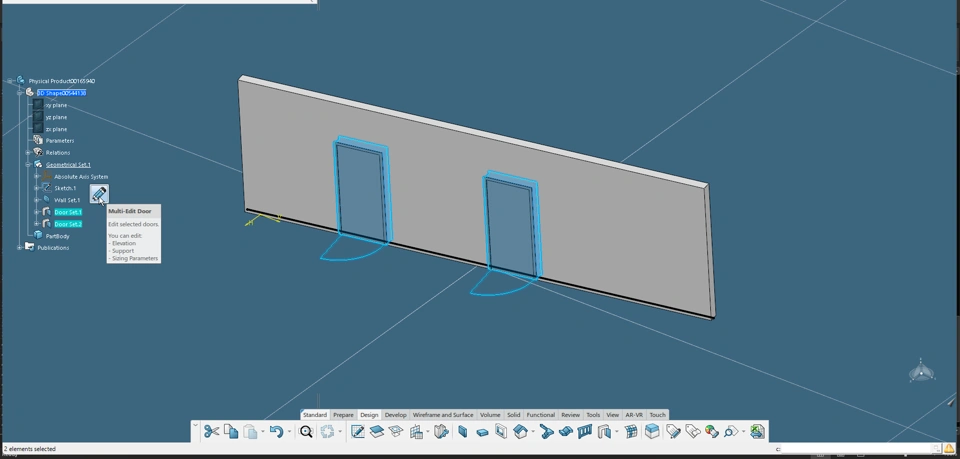Click the Multi-Edit Door pencil icon
Screen dimensions: 960x459
[x=99, y=195]
